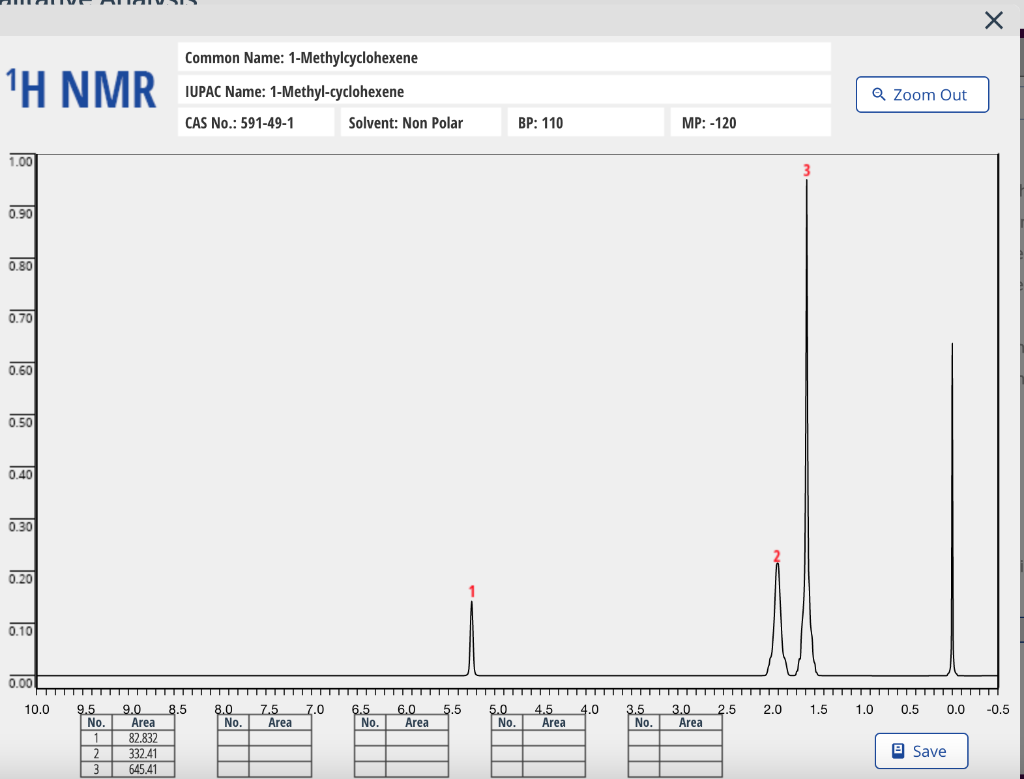This screenshot has width=1024, height=779.
Task: Click the BP: 110 field
Action: tap(586, 123)
